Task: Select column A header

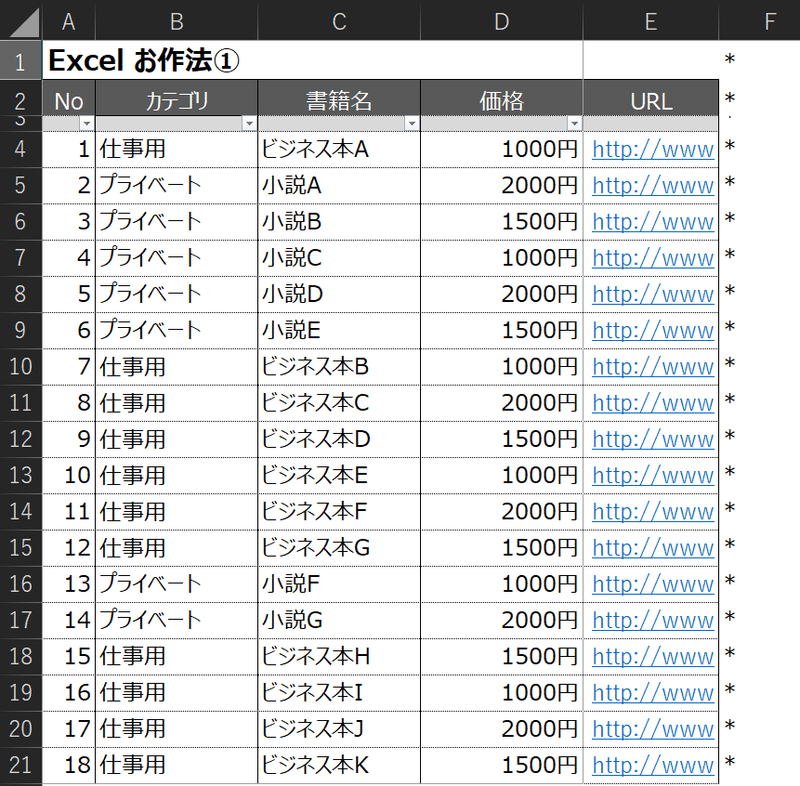Action: tap(68, 21)
